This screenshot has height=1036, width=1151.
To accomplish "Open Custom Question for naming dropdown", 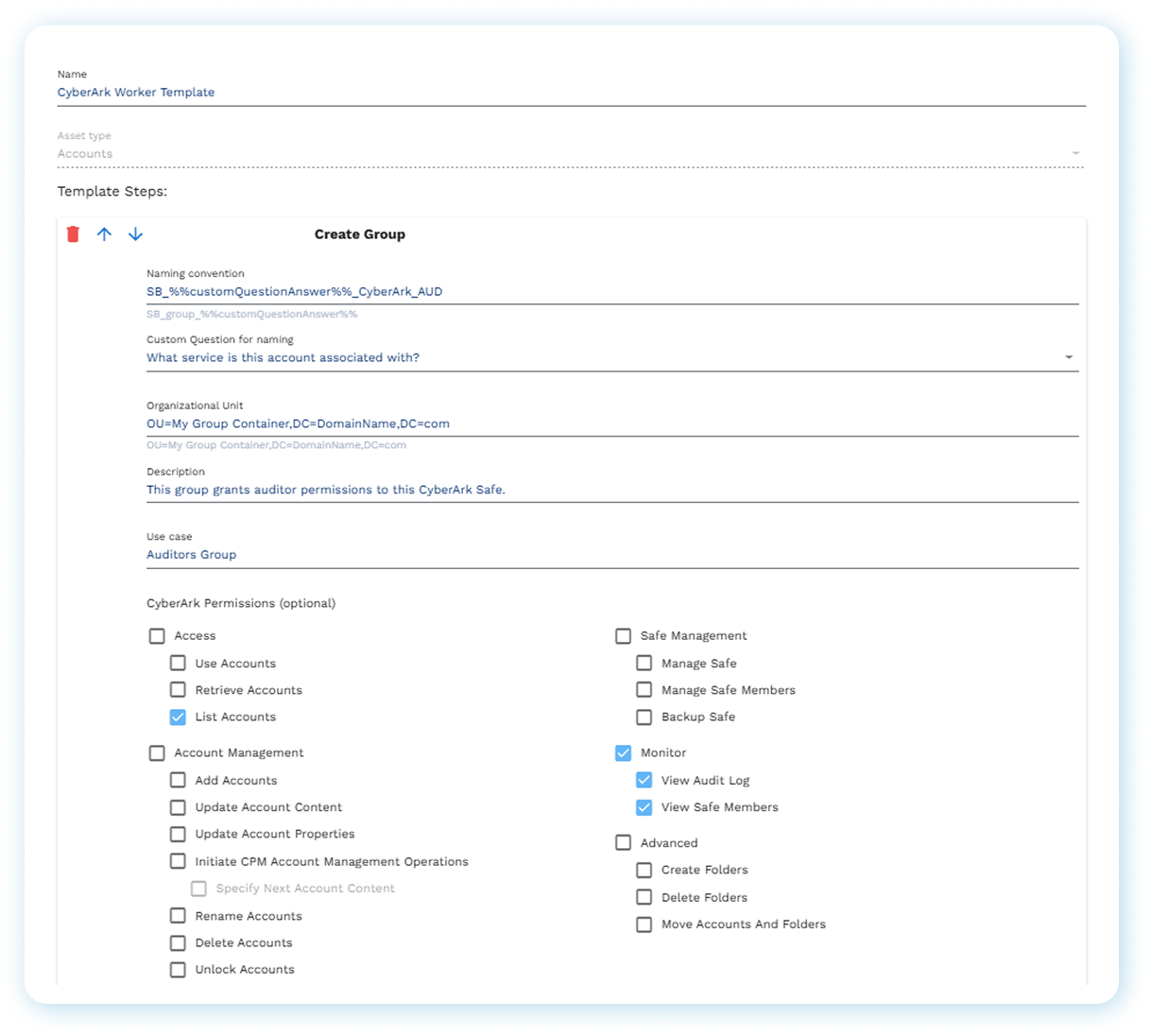I will point(1069,357).
